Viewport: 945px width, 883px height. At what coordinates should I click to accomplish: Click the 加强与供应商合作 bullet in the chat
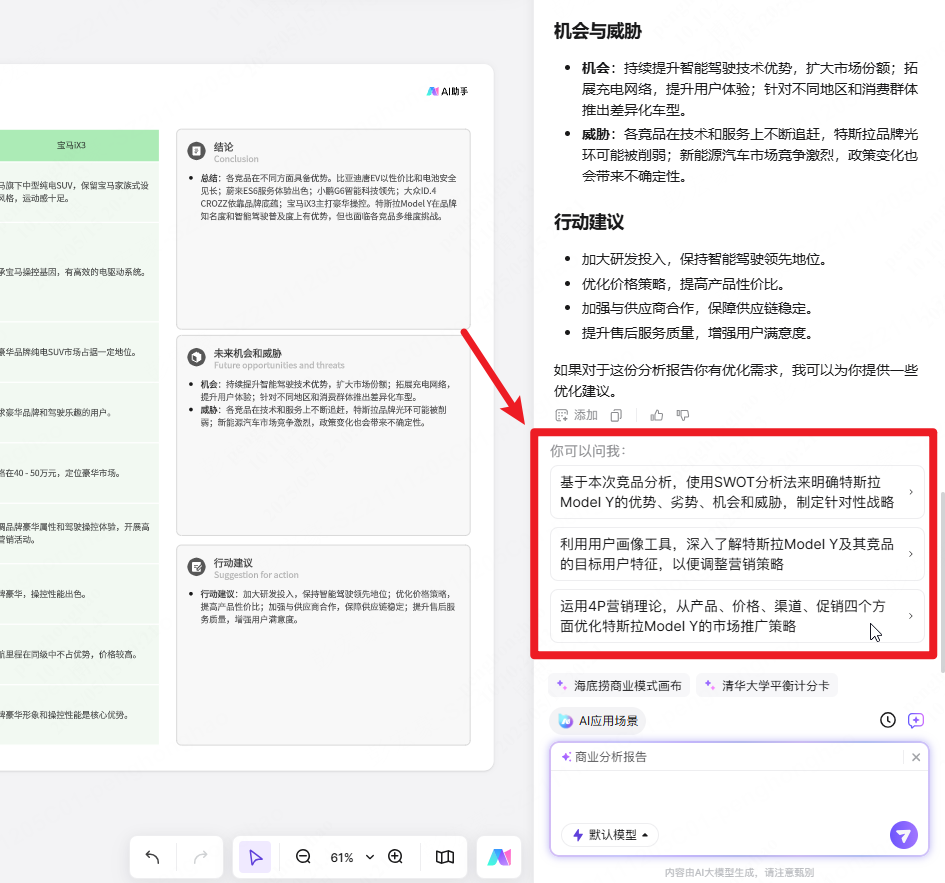(x=699, y=309)
